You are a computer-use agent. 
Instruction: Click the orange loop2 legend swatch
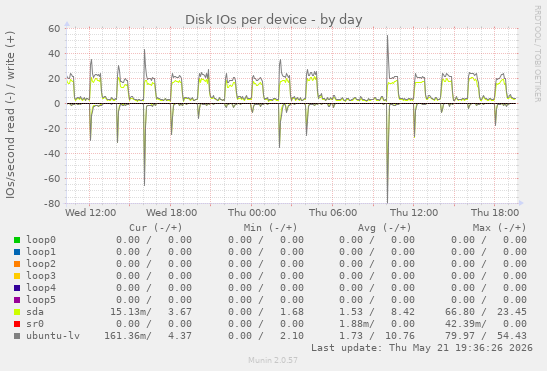coord(17,264)
